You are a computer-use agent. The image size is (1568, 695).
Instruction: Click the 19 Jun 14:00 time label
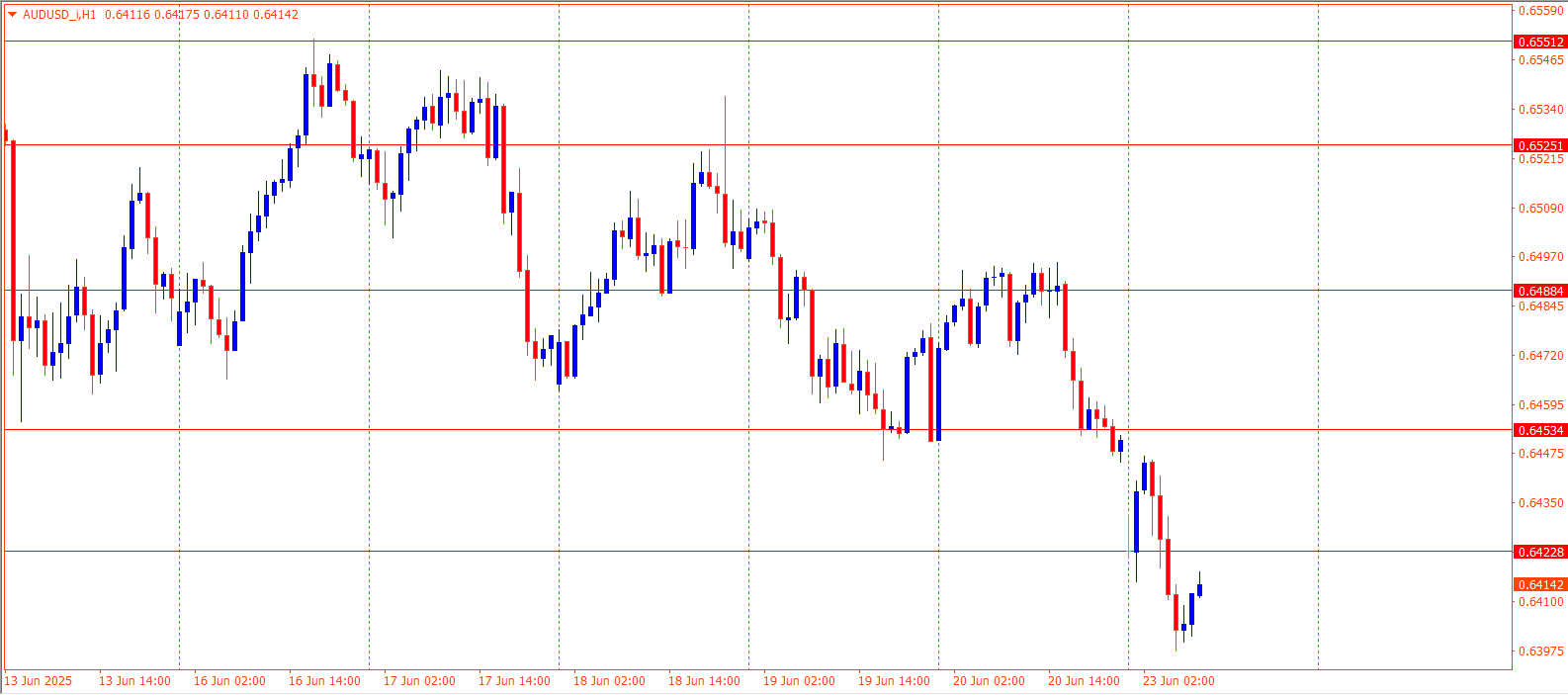894,681
